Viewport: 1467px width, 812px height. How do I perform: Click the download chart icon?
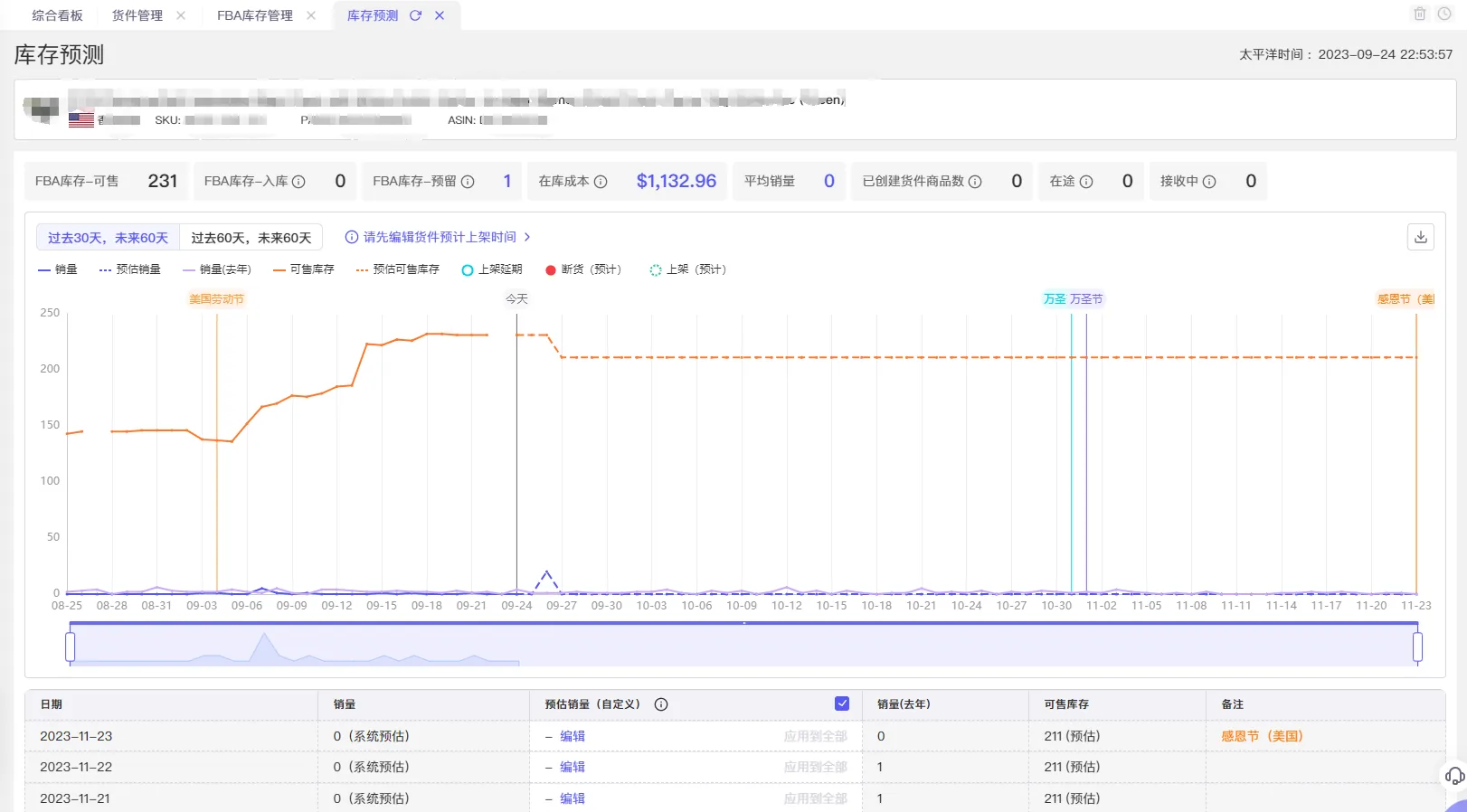click(1421, 237)
